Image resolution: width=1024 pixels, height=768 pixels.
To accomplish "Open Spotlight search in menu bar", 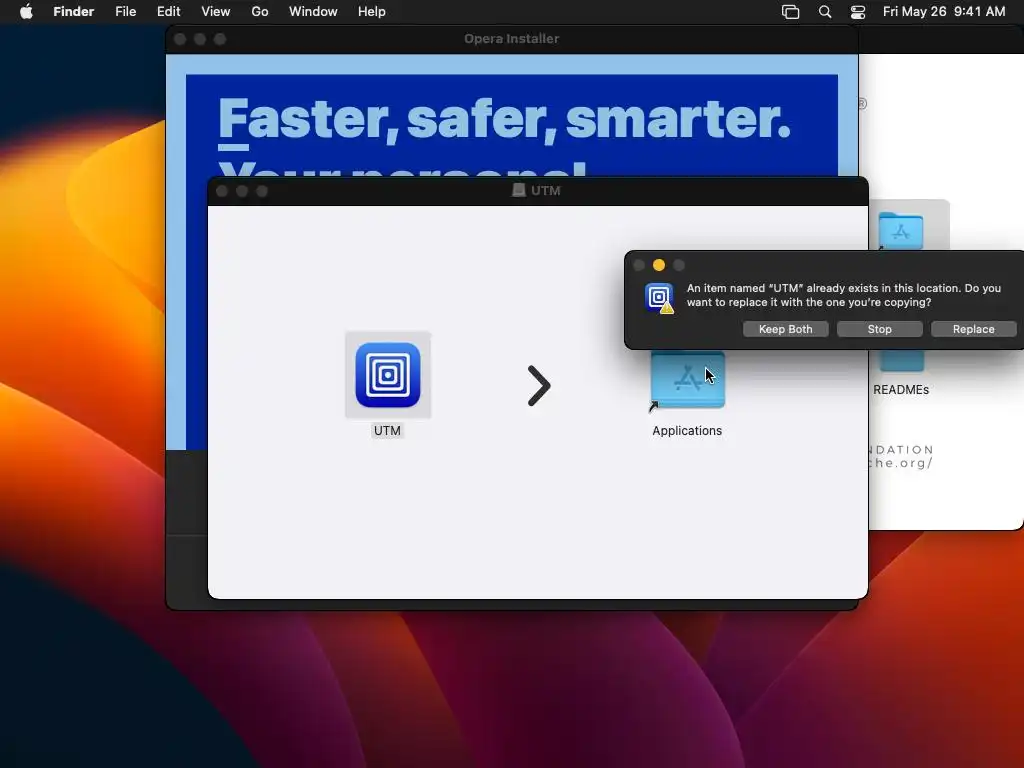I will coord(825,12).
